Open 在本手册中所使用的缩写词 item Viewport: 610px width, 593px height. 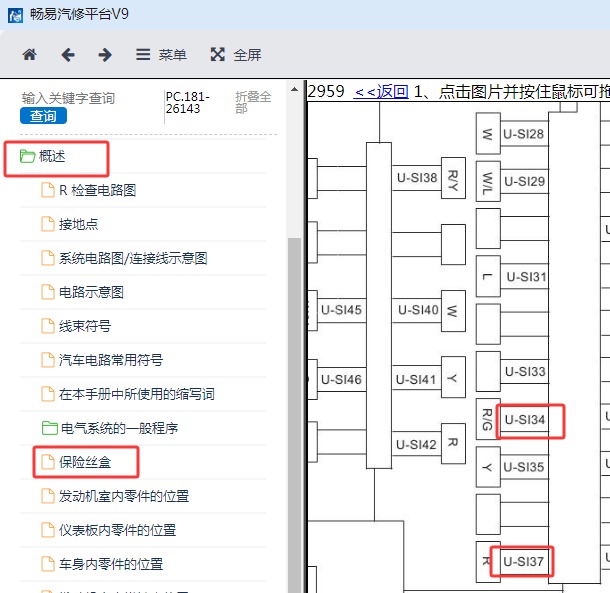coord(137,394)
